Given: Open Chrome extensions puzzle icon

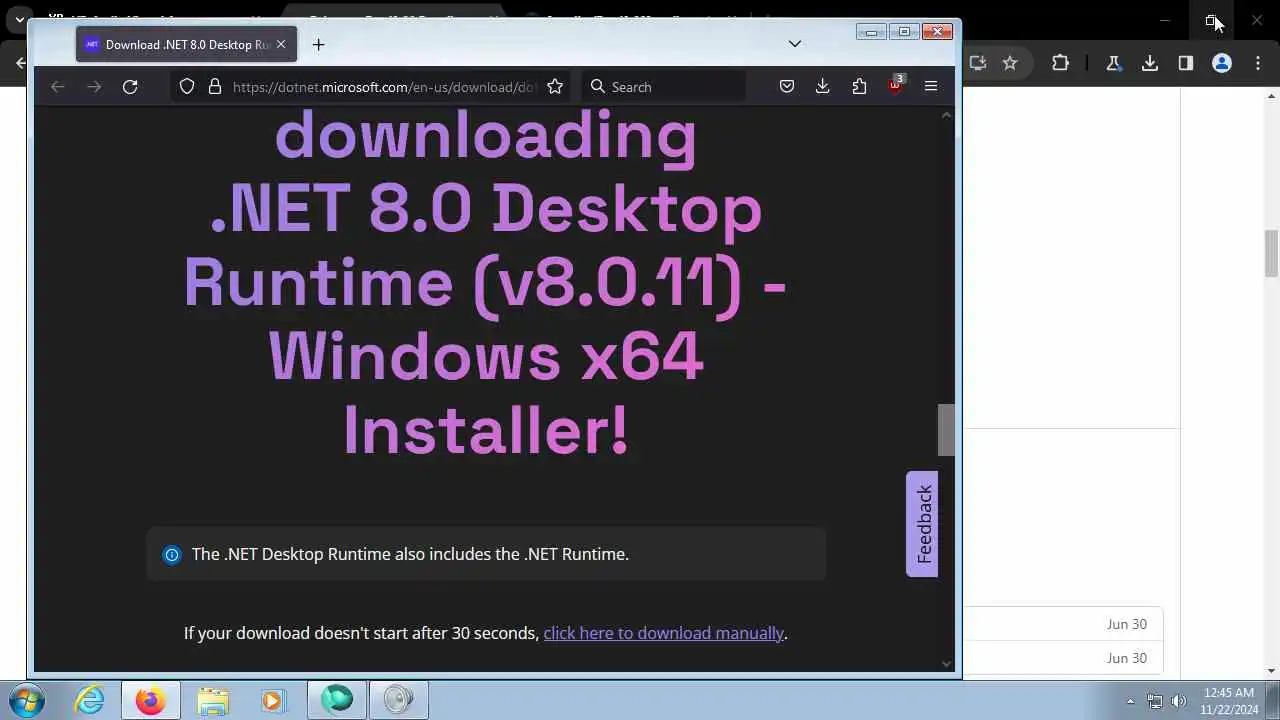Looking at the screenshot, I should 1060,63.
